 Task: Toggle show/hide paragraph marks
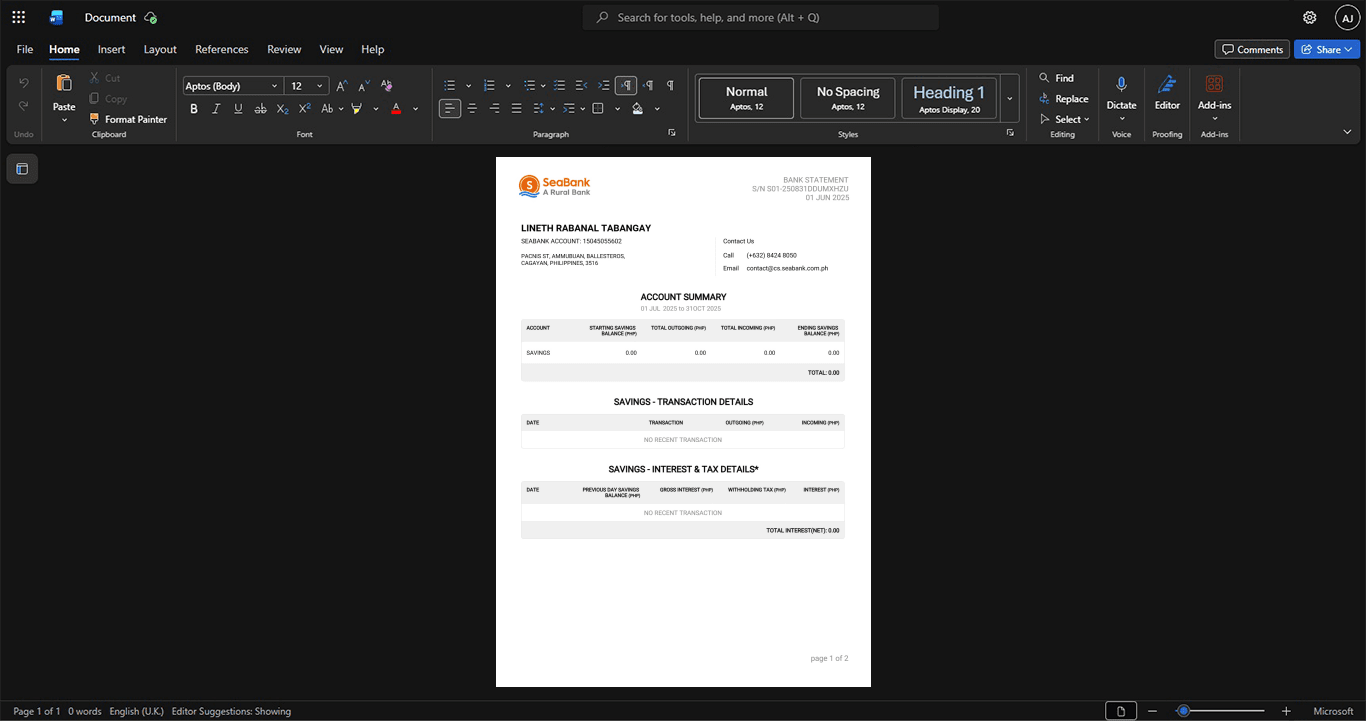[670, 86]
